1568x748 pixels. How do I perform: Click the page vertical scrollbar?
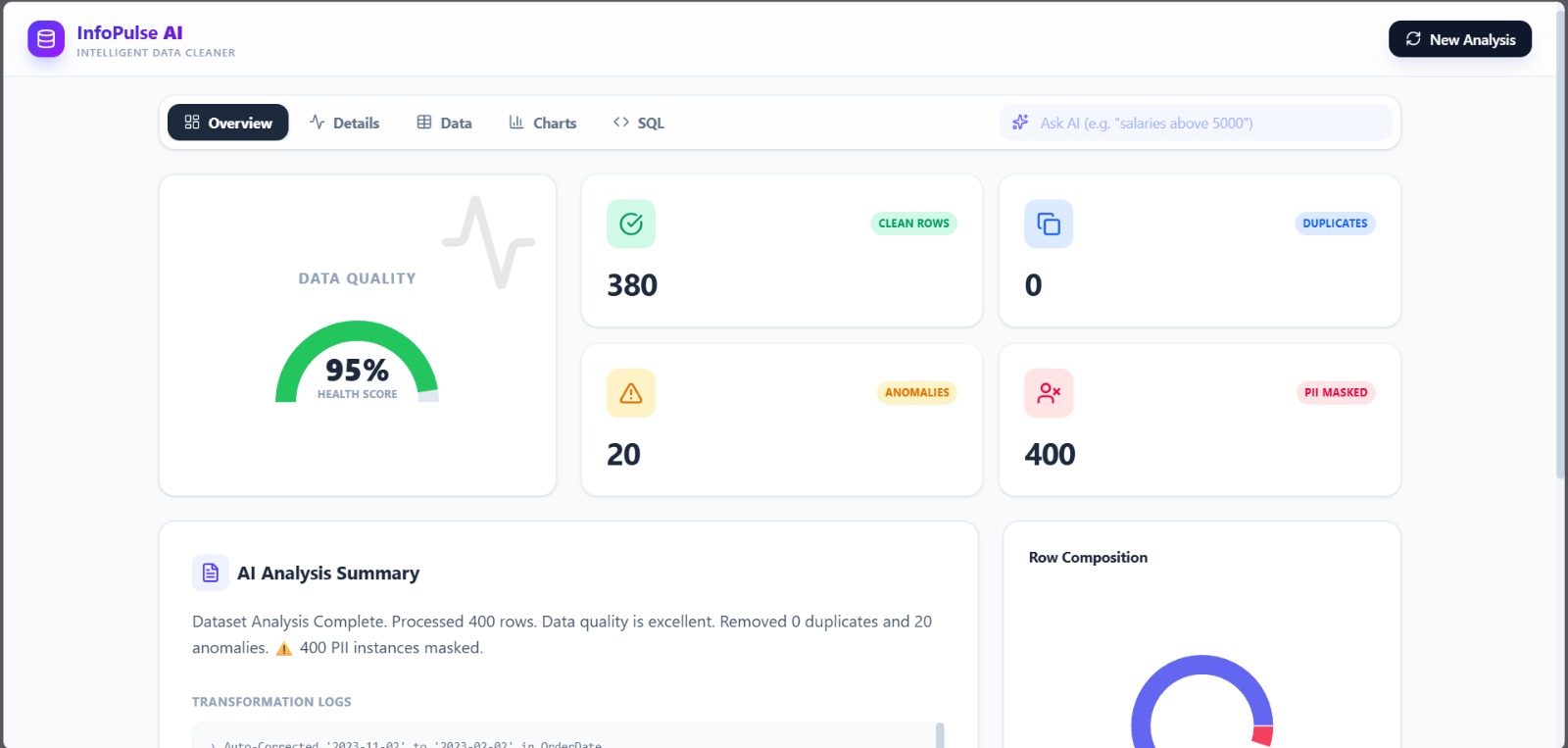click(1561, 245)
